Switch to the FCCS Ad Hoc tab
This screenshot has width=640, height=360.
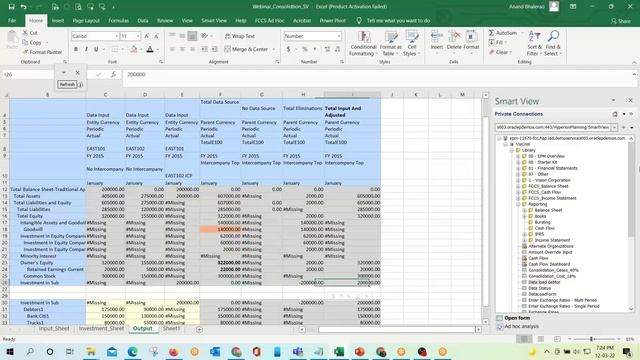269,20
